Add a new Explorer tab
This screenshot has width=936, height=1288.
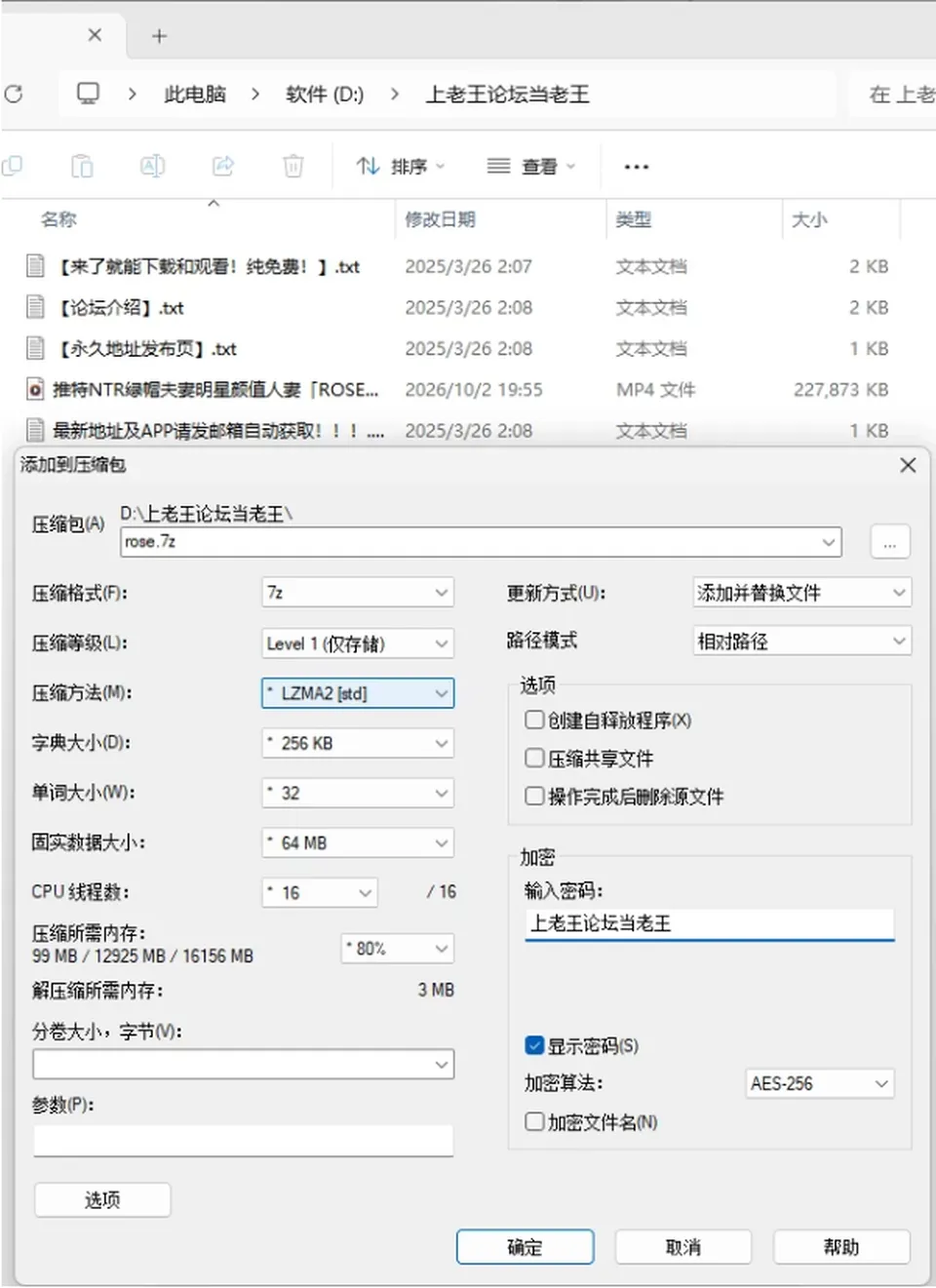(159, 36)
